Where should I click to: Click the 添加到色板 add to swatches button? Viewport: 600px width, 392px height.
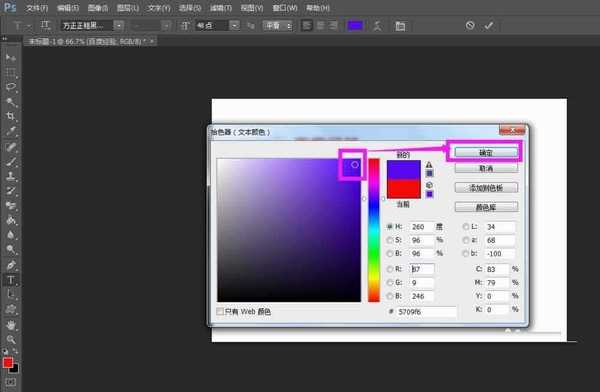coord(486,188)
